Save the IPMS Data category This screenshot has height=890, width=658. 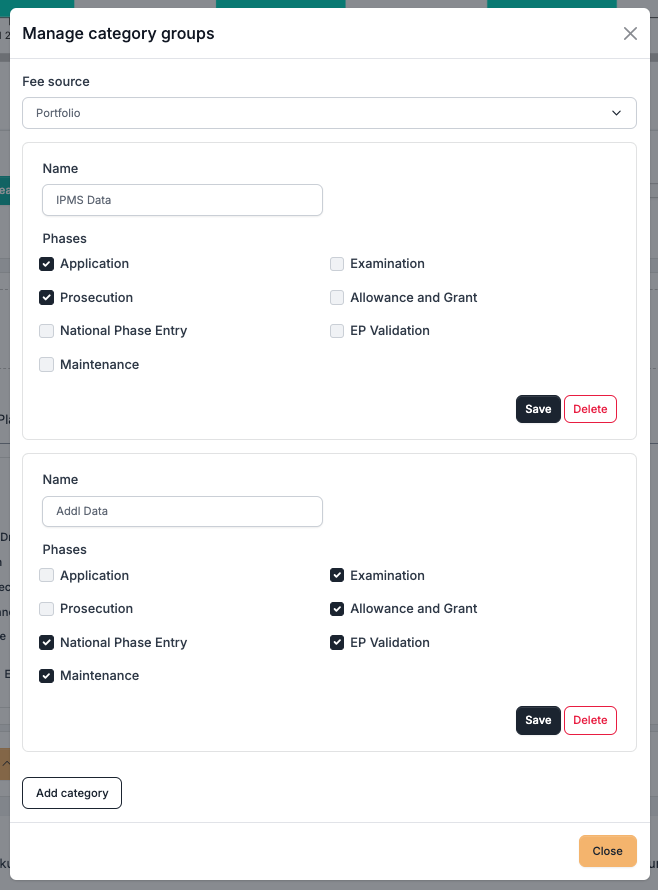pos(538,409)
